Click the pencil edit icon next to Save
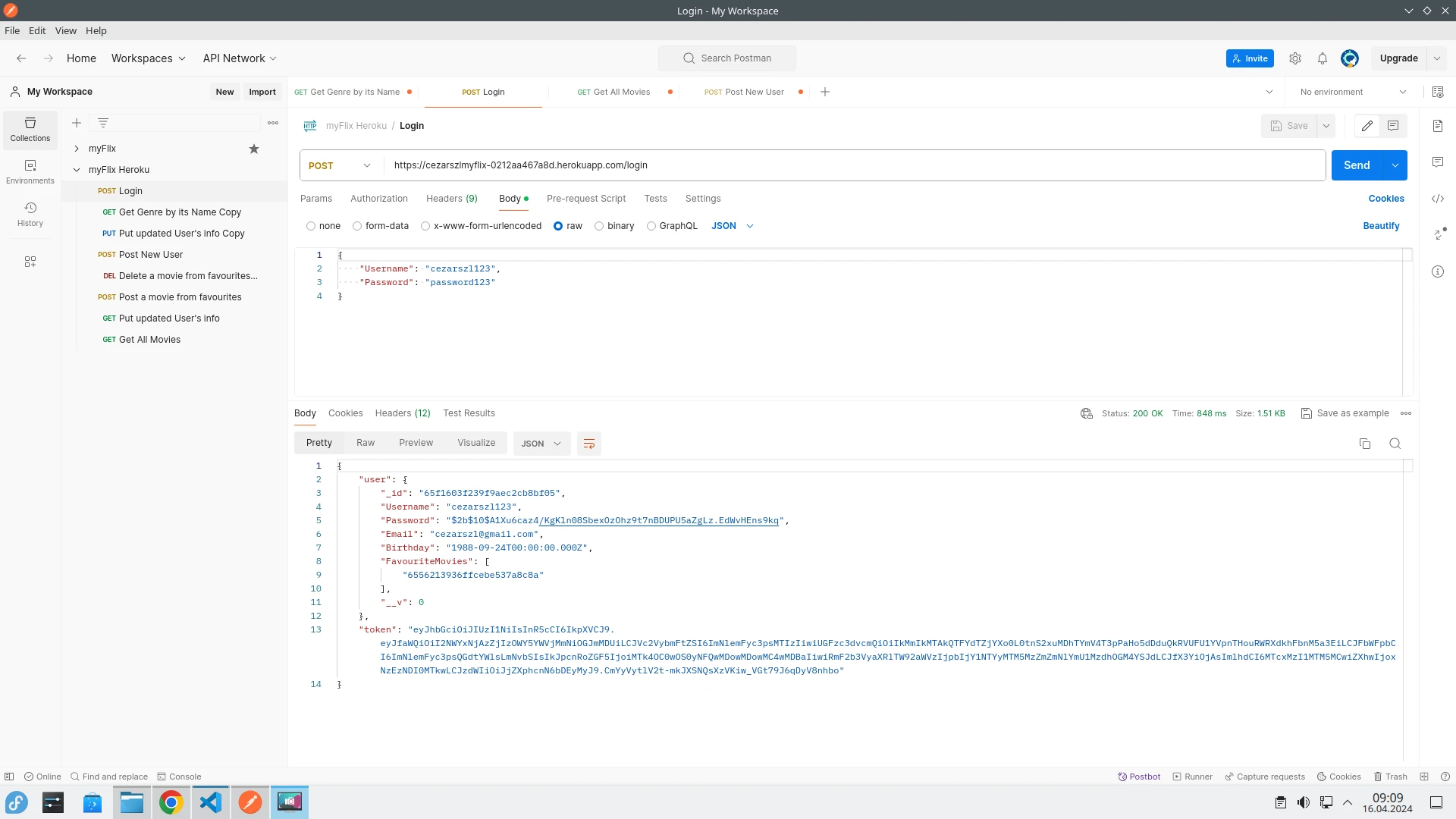 (x=1367, y=126)
